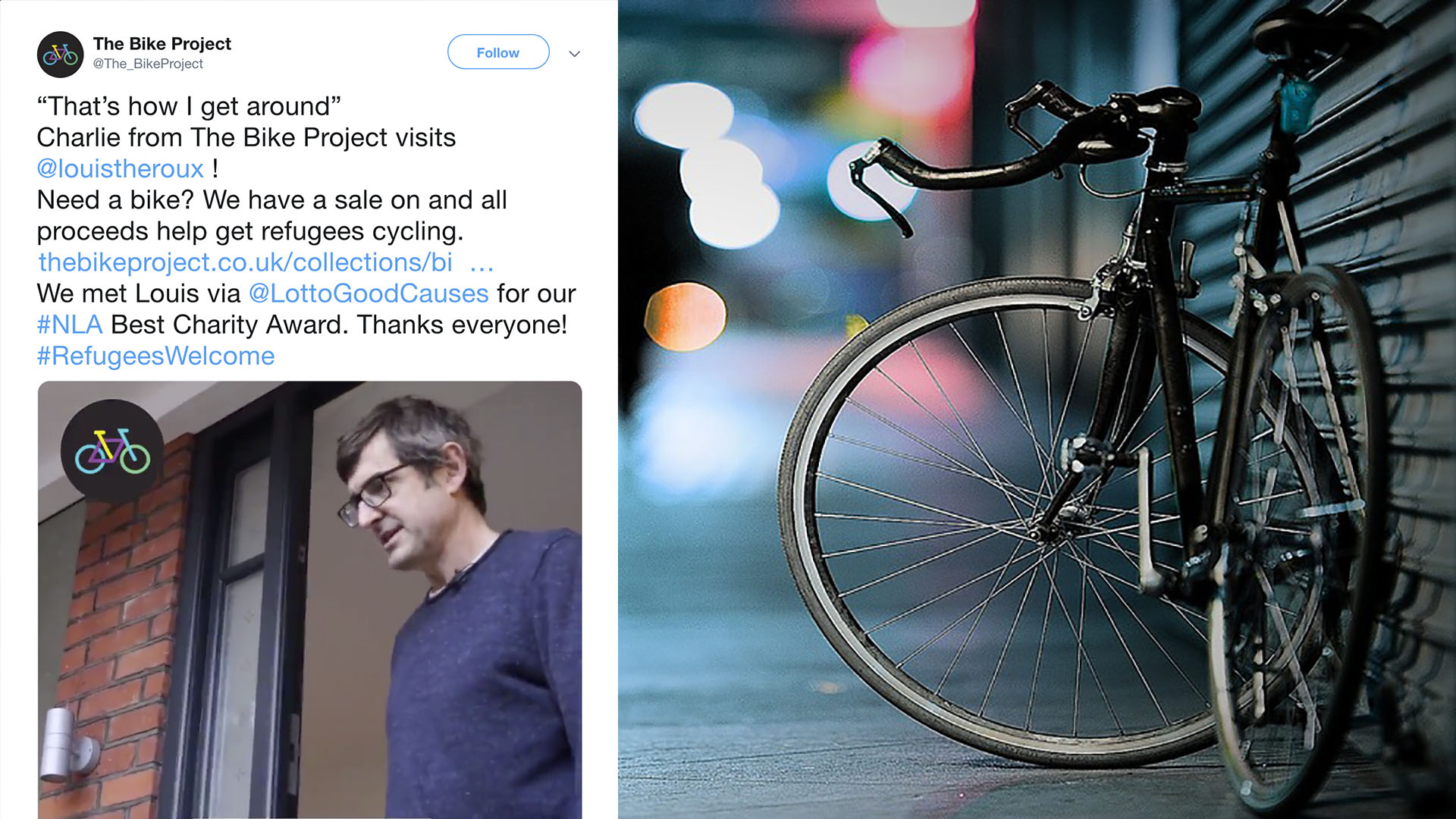Open the @louistheroux mention link
Viewport: 1456px width, 819px height.
(121, 168)
